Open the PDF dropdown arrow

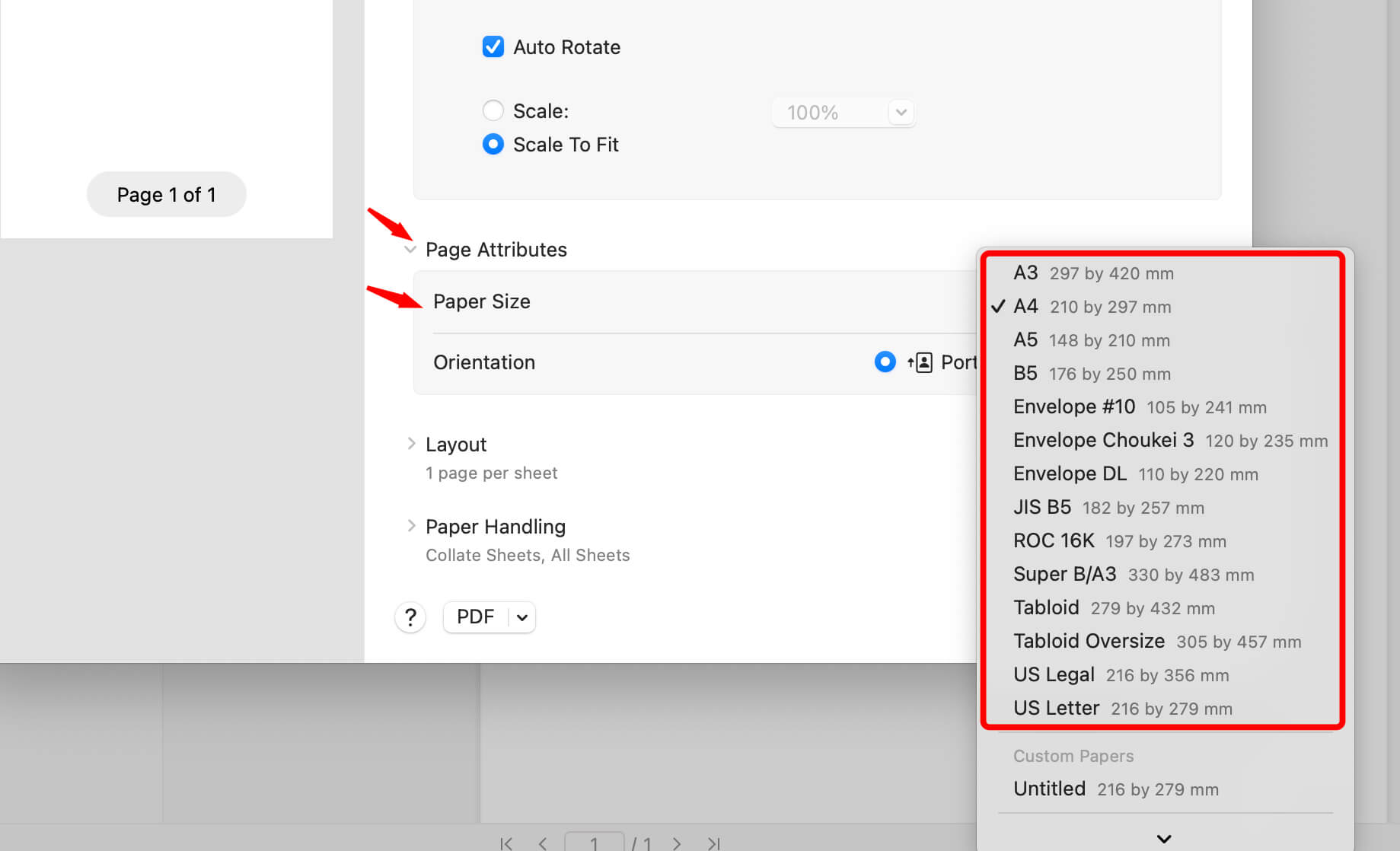(x=522, y=617)
